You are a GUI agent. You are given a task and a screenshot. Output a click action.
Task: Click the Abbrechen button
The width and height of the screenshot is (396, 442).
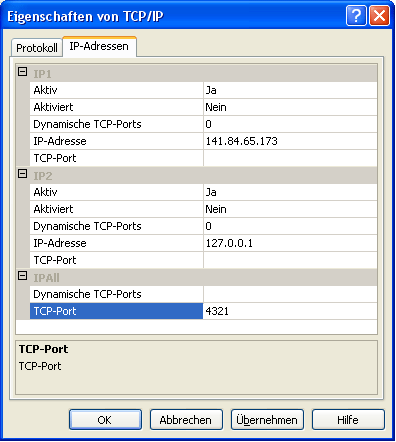(x=186, y=420)
